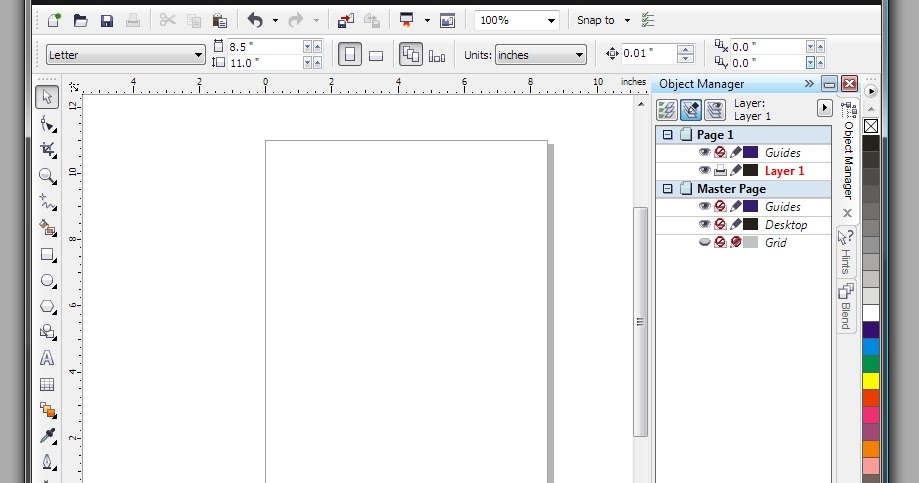This screenshot has height=483, width=919.
Task: Click the page width 8.5 field
Action: coord(264,46)
